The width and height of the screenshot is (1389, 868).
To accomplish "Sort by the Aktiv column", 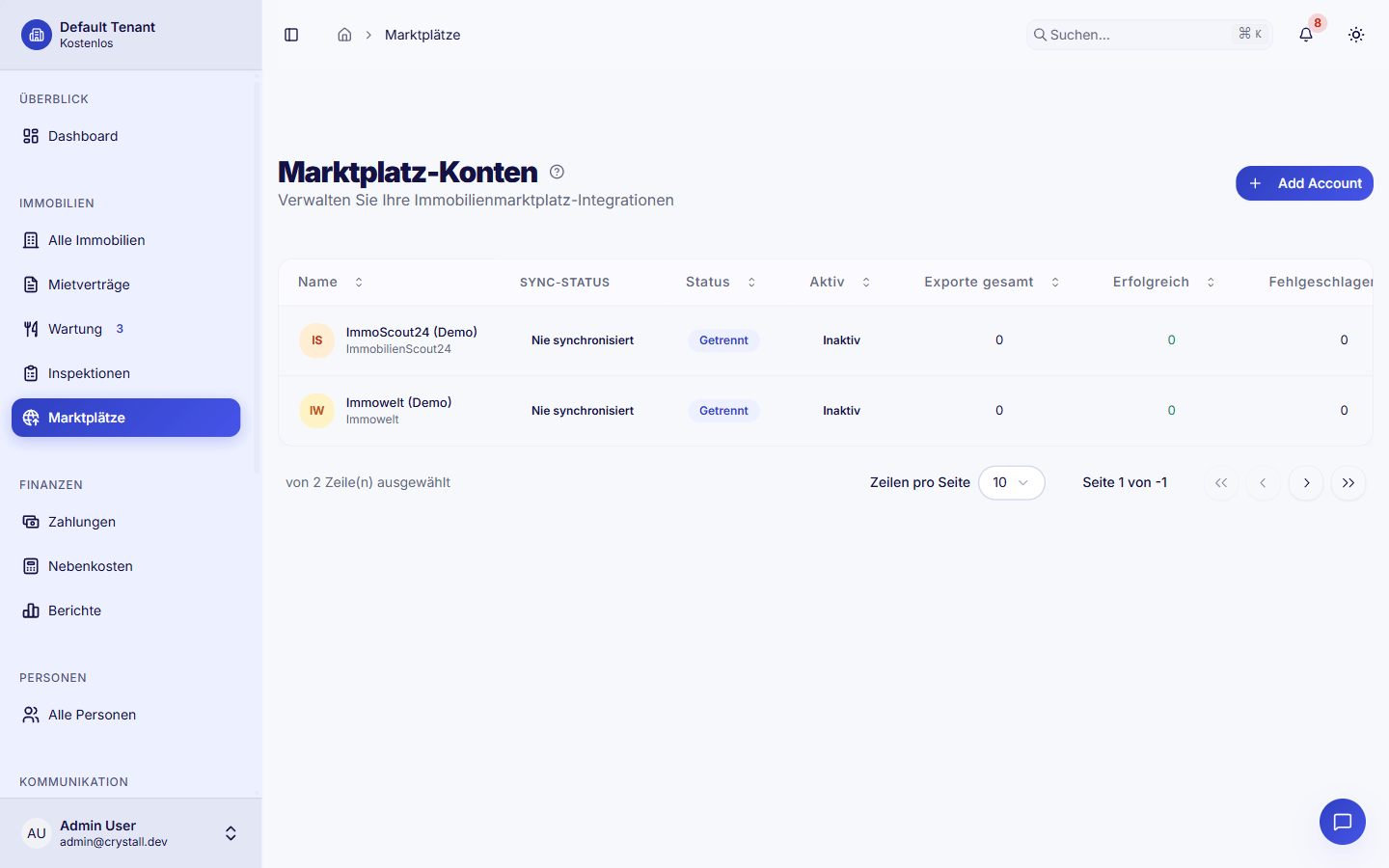I will 840,283.
